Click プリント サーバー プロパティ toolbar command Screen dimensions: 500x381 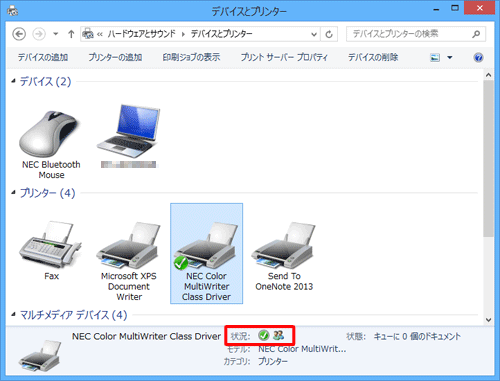point(284,57)
